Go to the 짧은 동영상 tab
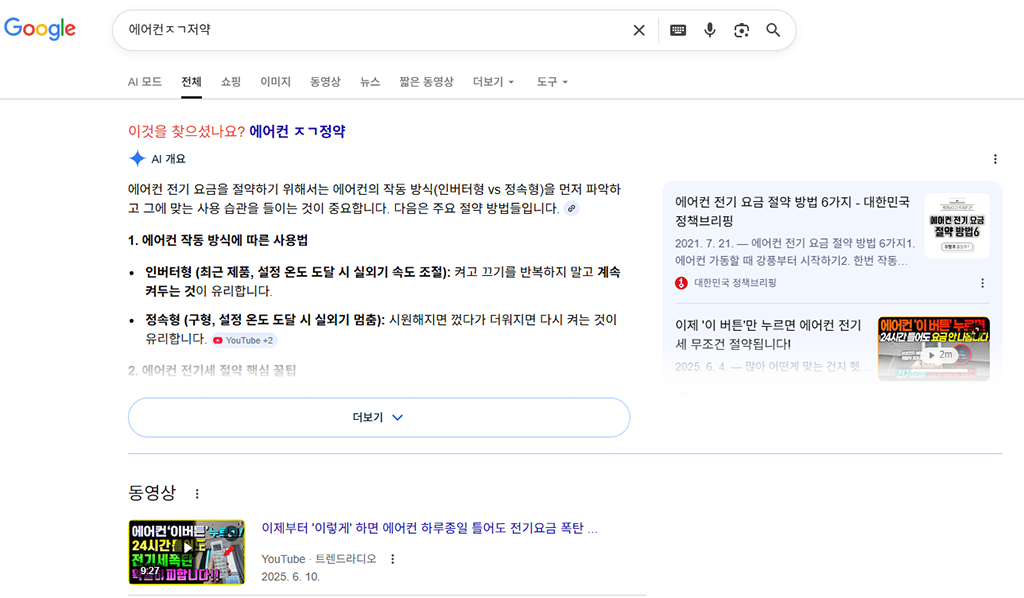Screen dimensions: 1024x598 click(x=426, y=82)
